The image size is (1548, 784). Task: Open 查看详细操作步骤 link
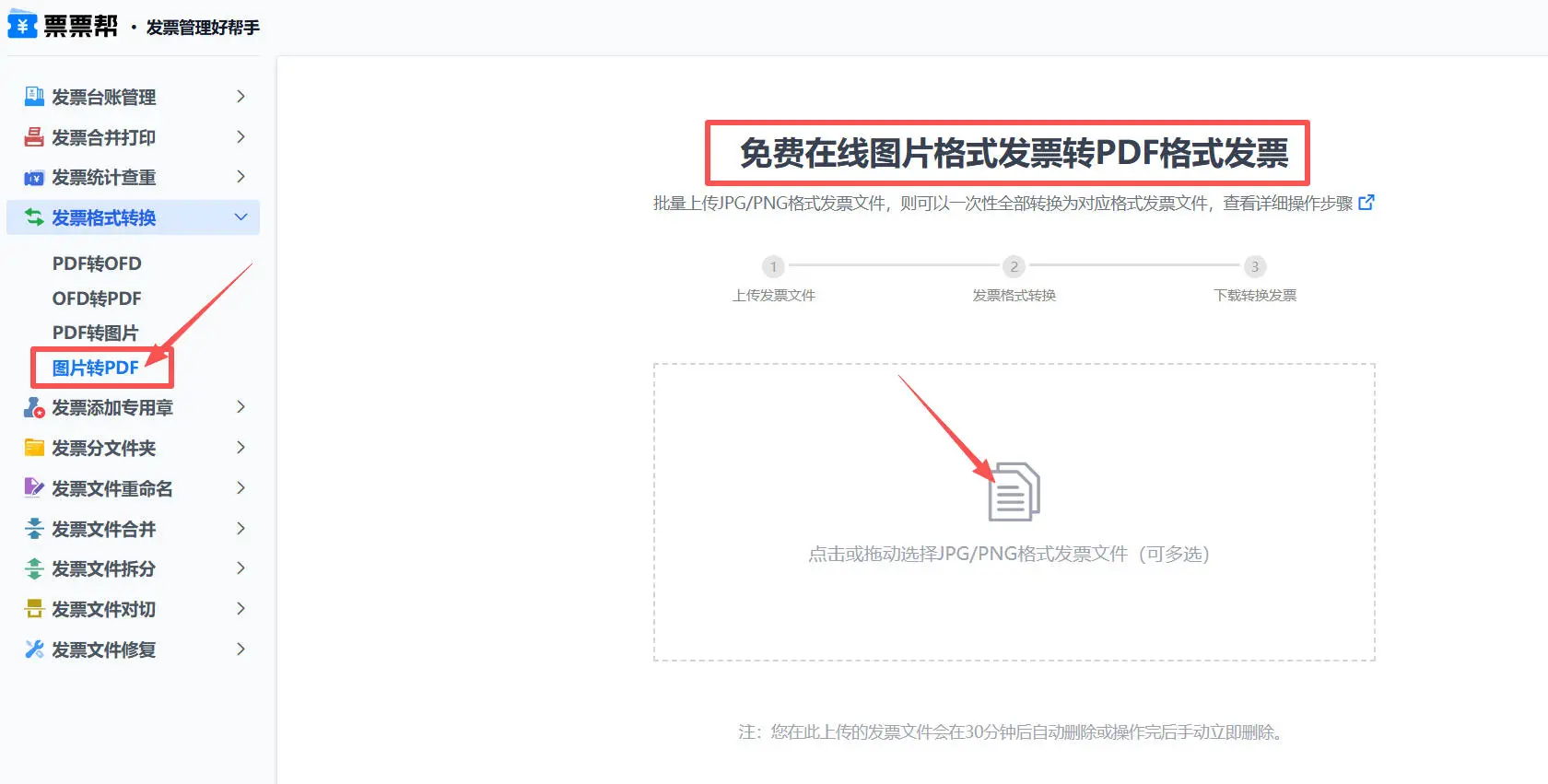[1287, 204]
